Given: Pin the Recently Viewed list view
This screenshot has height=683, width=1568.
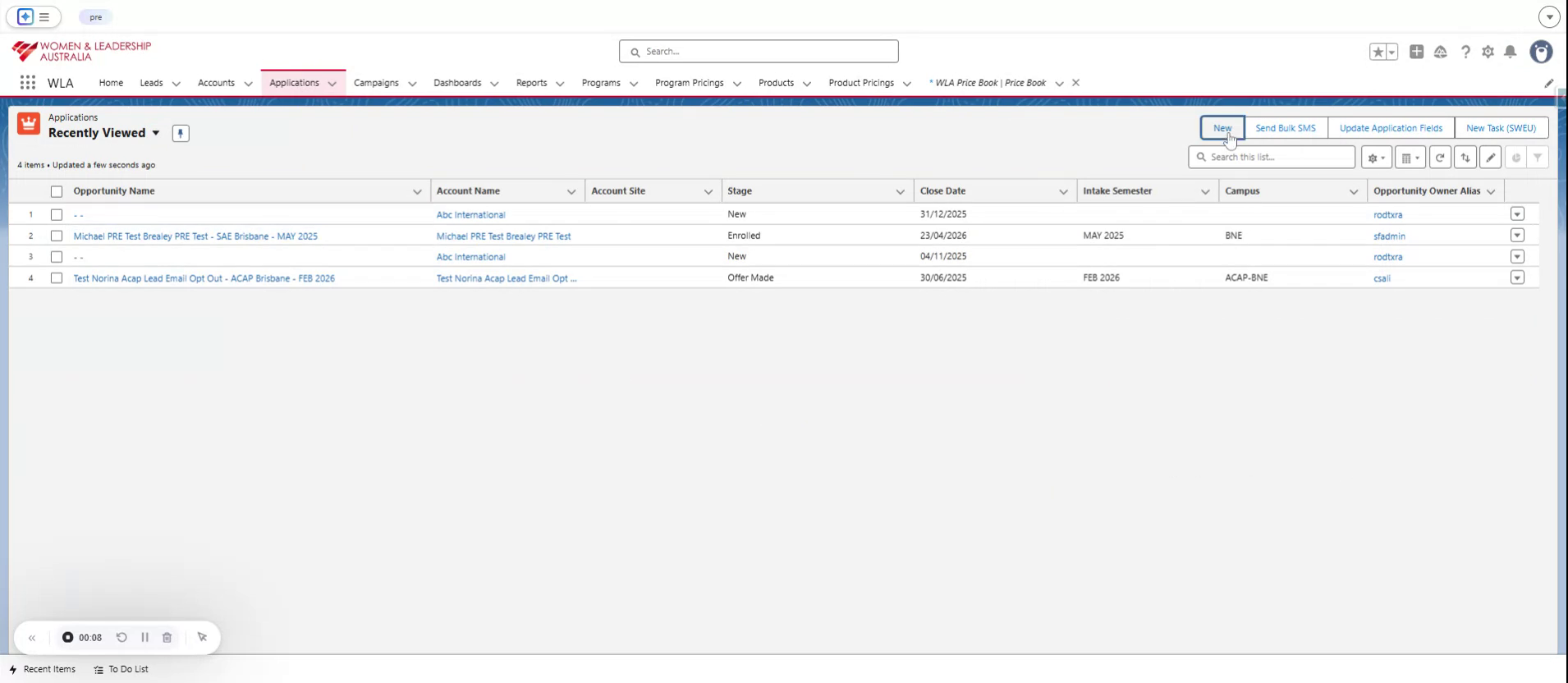Looking at the screenshot, I should [x=181, y=133].
